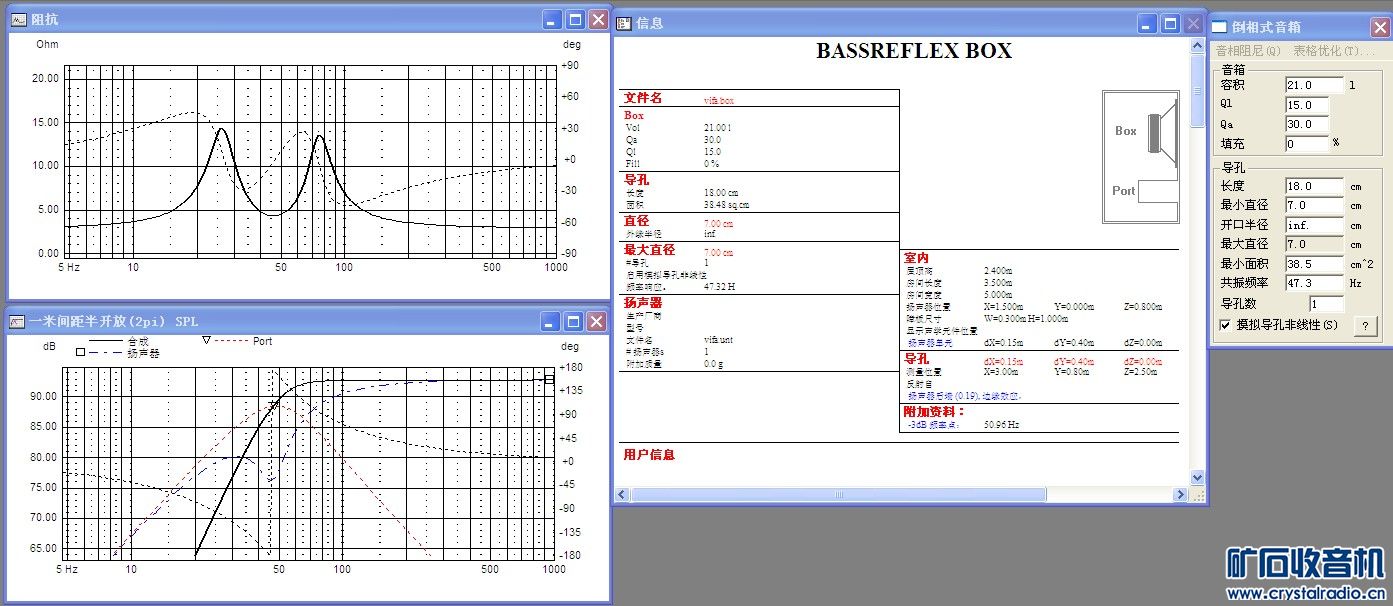Close the 倒相式音箱 dialog

click(1379, 28)
